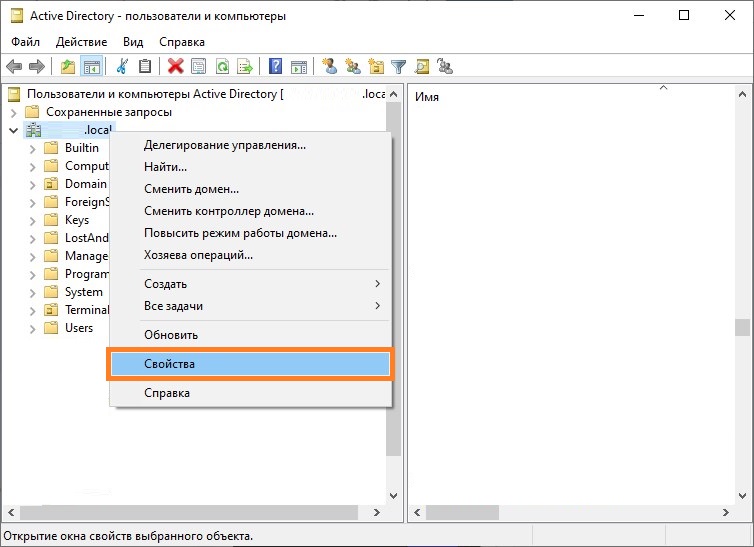The height and width of the screenshot is (547, 754).
Task: Click the create new user icon
Action: tap(329, 67)
